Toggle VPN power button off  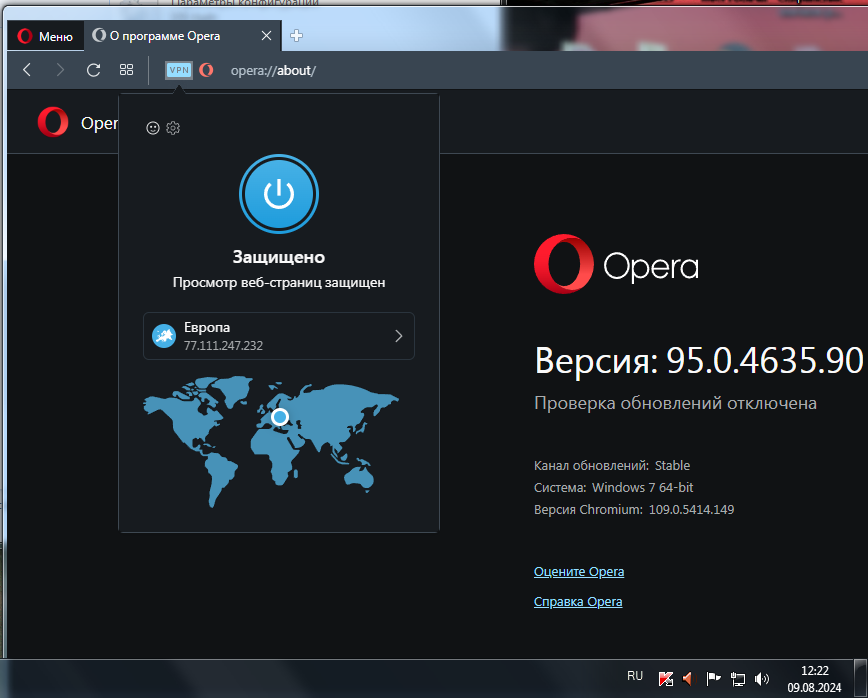tap(279, 194)
